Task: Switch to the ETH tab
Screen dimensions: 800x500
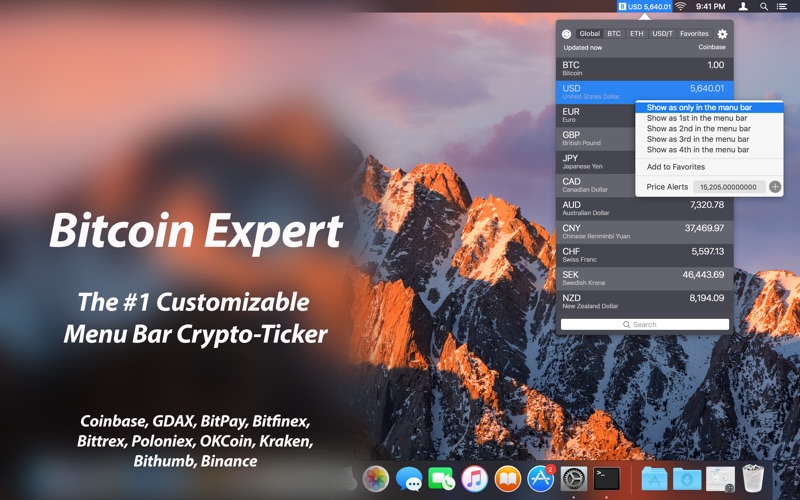Action: (637, 34)
